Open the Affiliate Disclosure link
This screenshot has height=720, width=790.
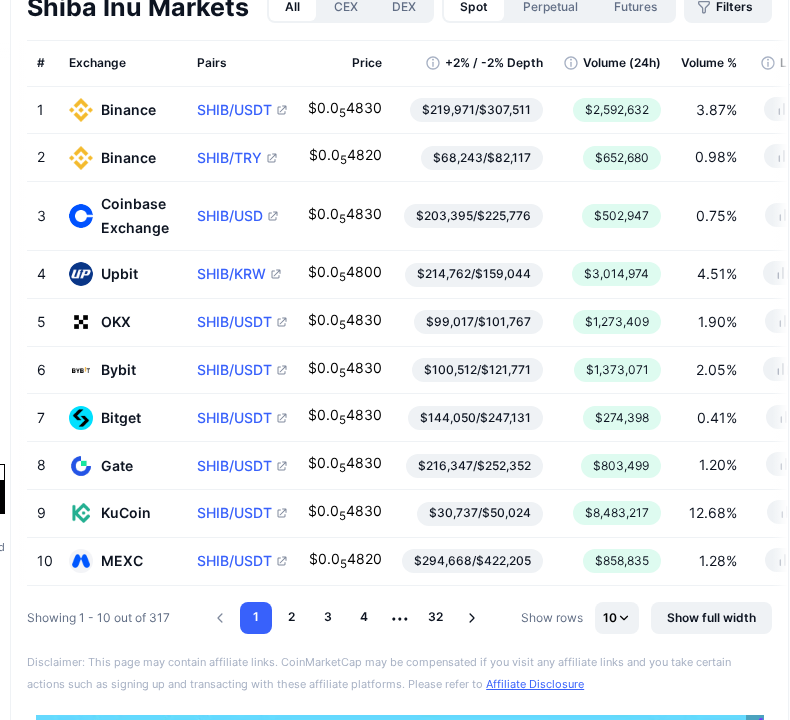click(535, 684)
